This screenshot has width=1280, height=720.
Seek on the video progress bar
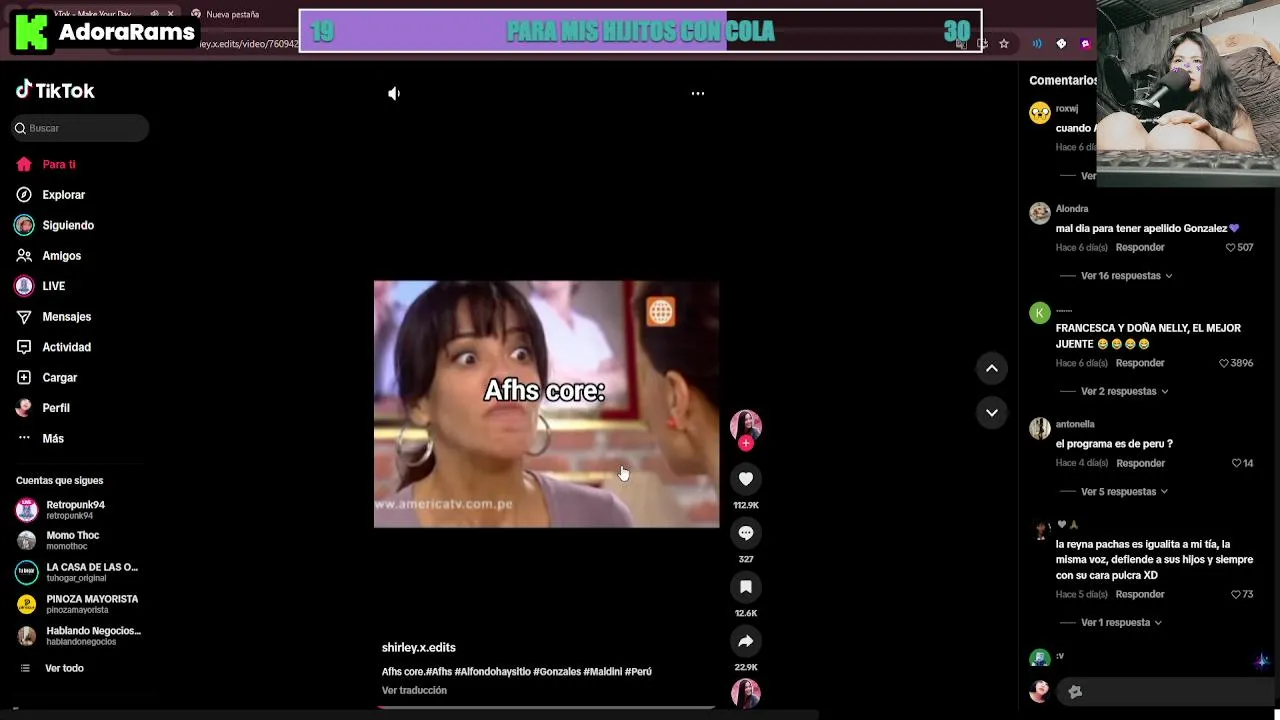(546, 707)
